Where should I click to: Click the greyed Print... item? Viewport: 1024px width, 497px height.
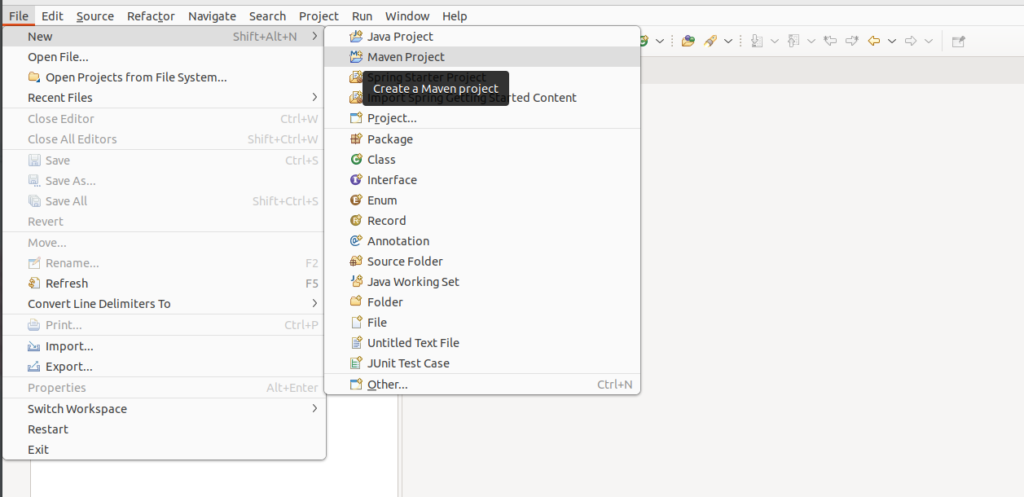tap(164, 325)
